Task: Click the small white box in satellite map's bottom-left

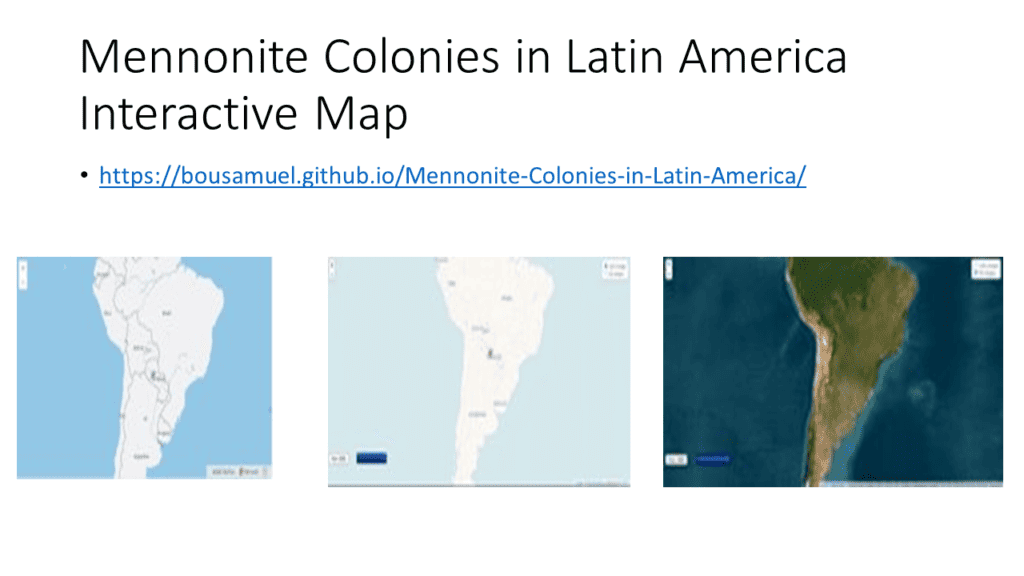Action: [675, 459]
